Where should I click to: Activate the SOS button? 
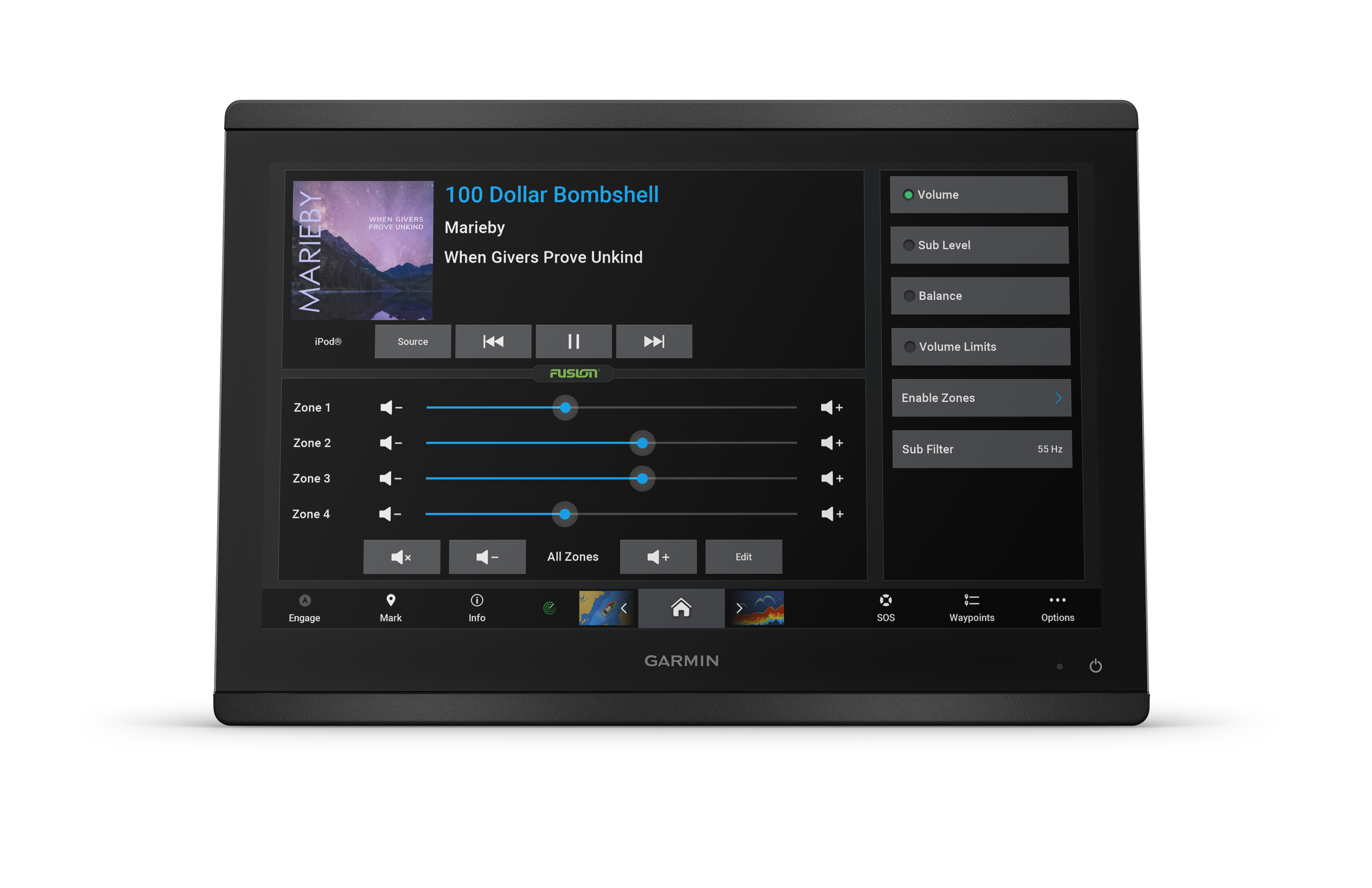885,608
